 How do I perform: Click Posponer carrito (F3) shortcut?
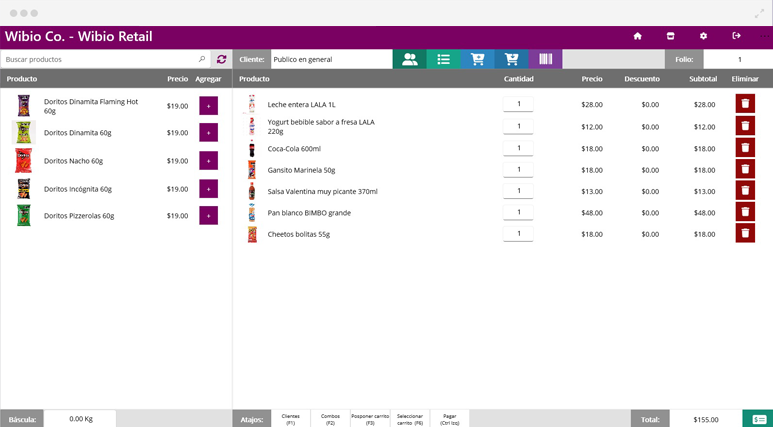370,419
